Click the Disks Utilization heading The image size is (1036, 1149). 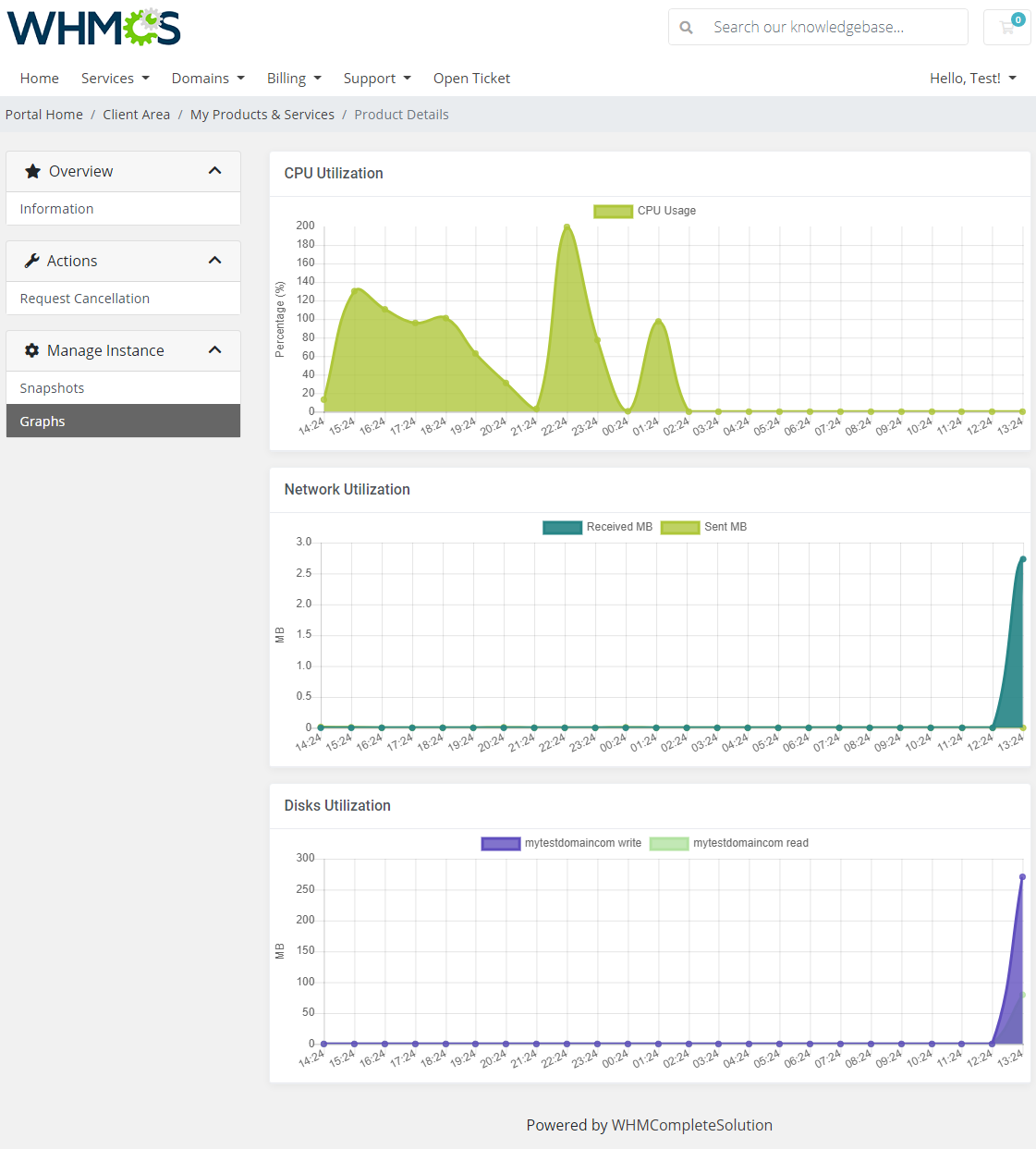(337, 805)
